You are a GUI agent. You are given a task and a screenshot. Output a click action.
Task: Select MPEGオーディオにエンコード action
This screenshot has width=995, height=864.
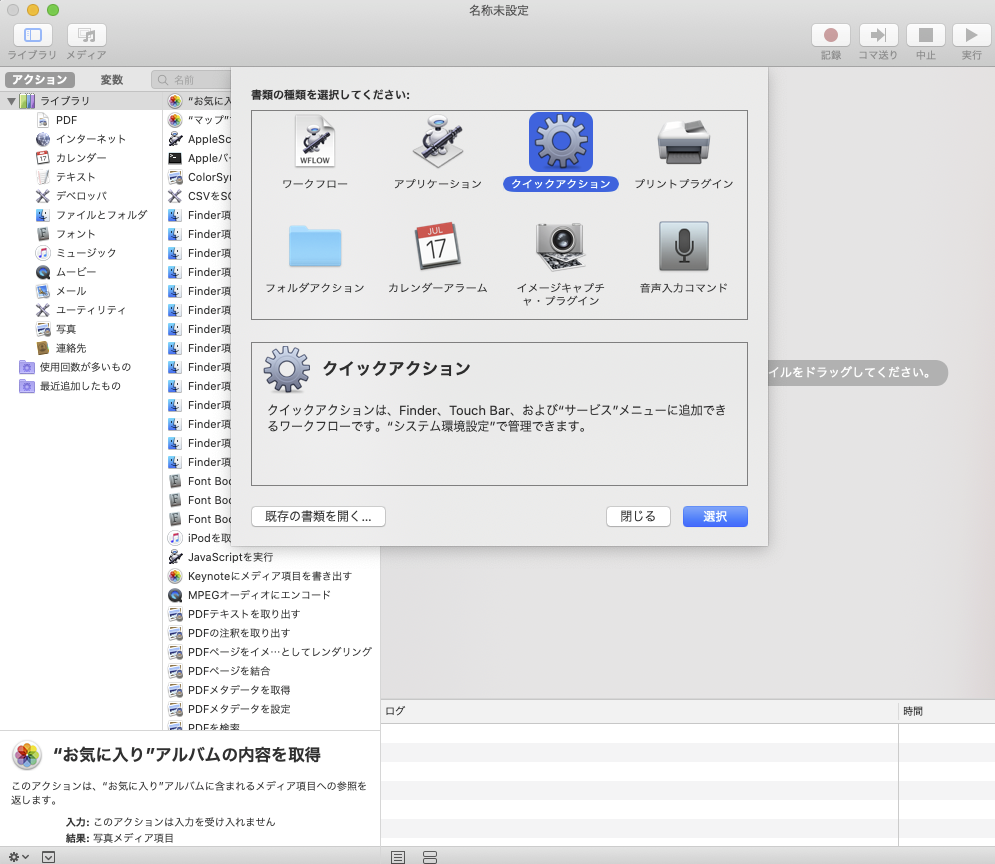[x=259, y=595]
